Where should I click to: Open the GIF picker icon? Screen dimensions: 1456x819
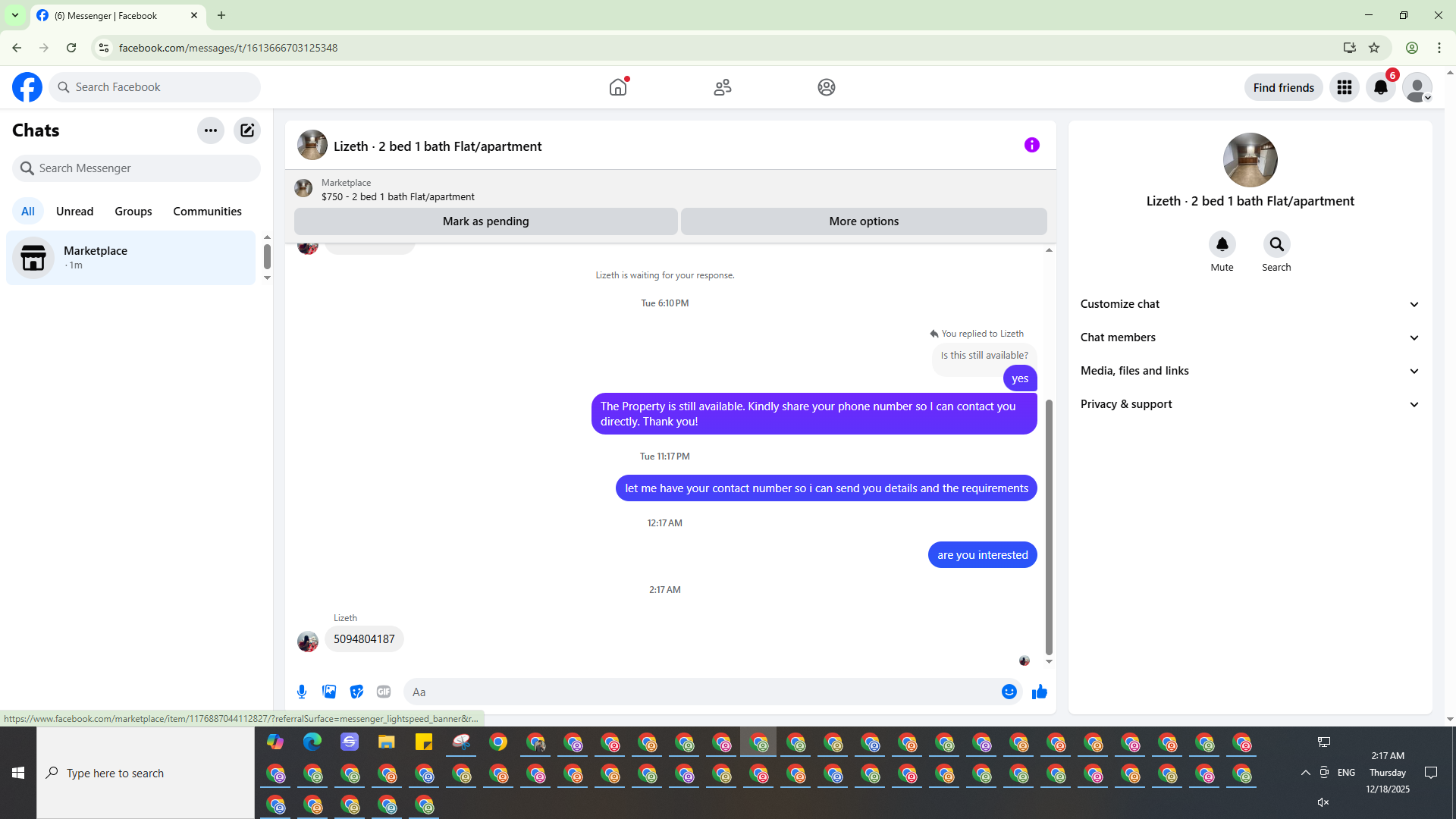click(384, 692)
